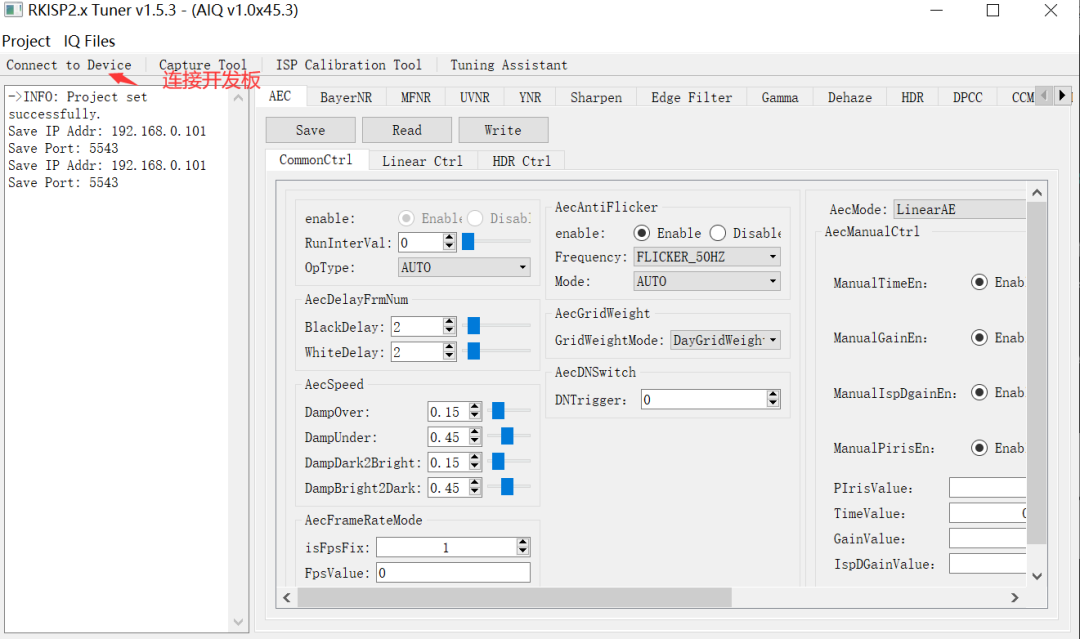Viewport: 1080px width, 639px height.
Task: Open the Frequency FLICKER_50HZ dropdown
Action: tap(707, 257)
